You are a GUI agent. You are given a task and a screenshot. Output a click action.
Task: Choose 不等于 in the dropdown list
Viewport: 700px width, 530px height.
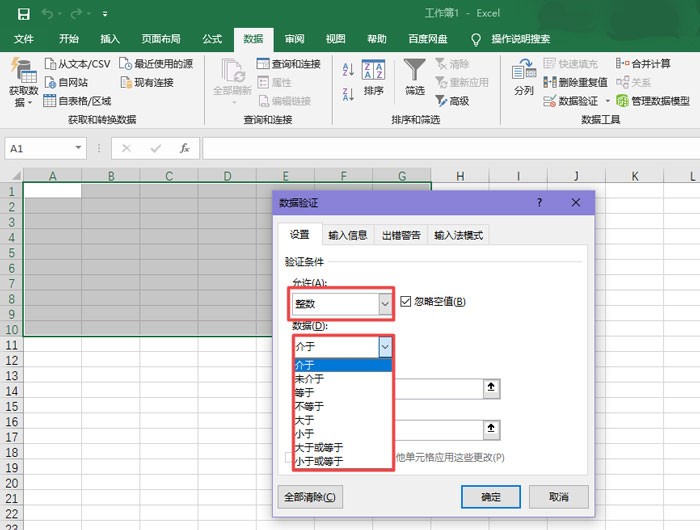coord(311,406)
